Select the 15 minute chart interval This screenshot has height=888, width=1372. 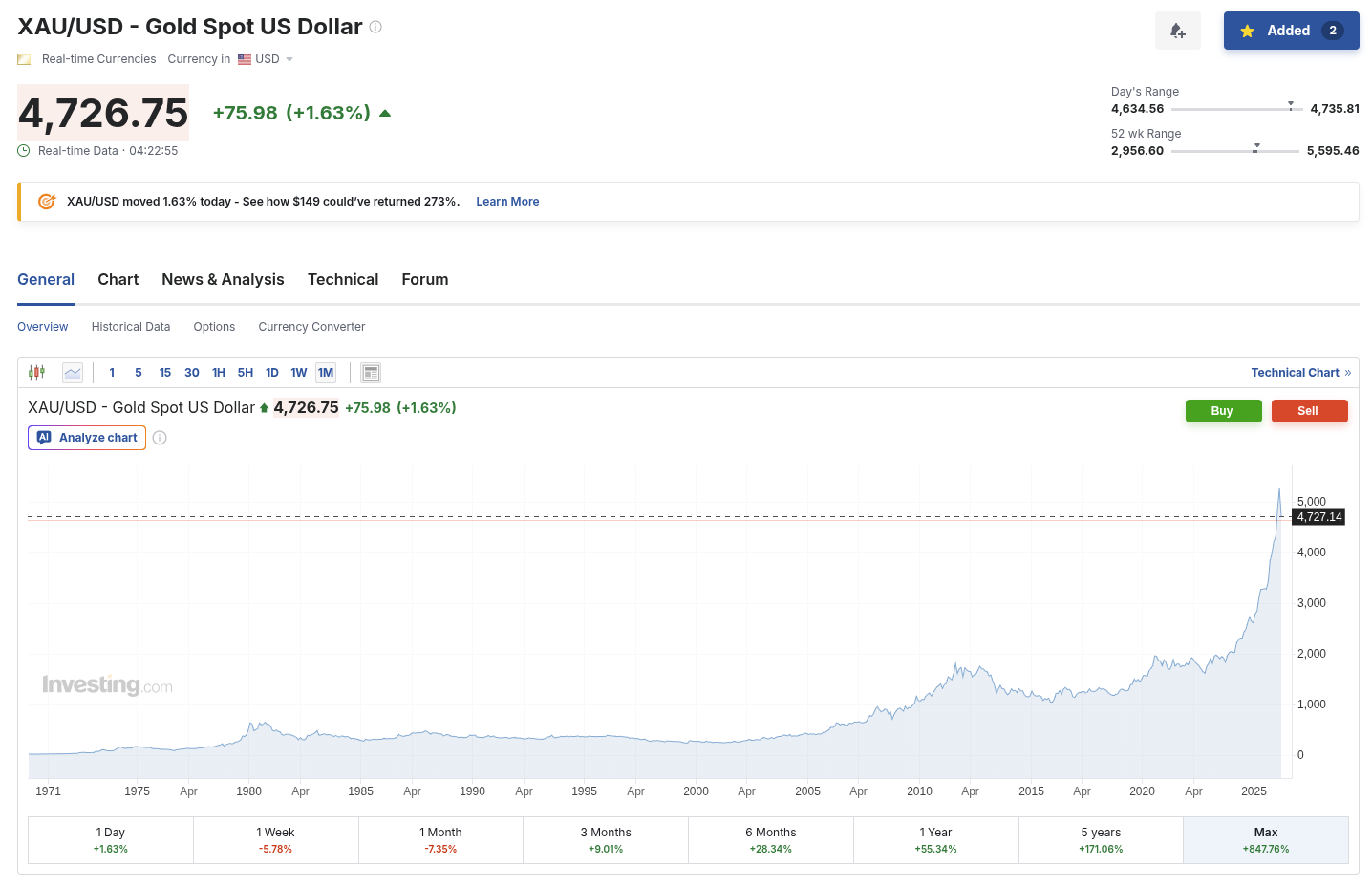(x=165, y=373)
